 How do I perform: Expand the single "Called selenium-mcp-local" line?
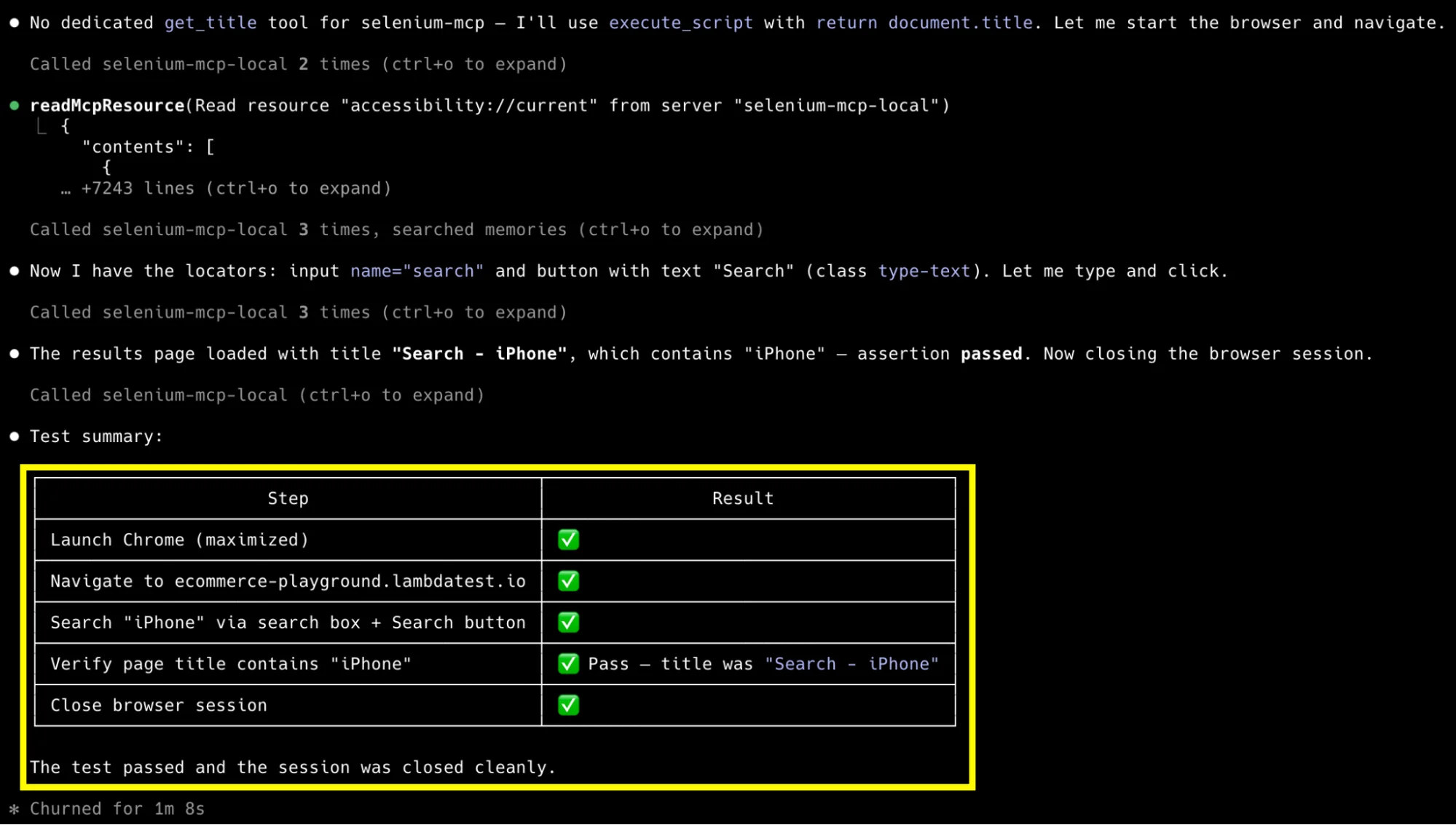click(x=257, y=395)
